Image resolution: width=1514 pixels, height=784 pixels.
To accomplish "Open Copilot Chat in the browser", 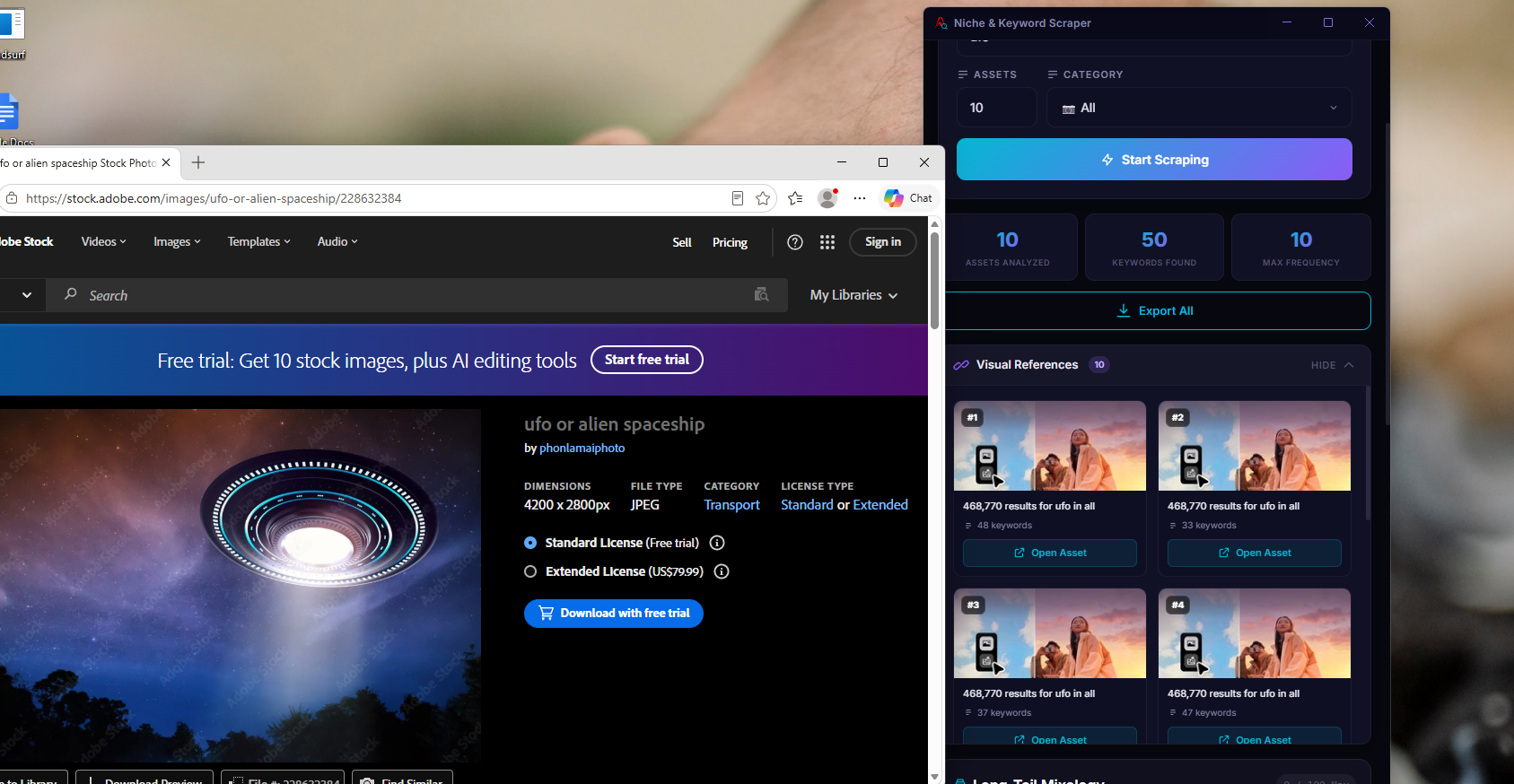I will pos(908,198).
